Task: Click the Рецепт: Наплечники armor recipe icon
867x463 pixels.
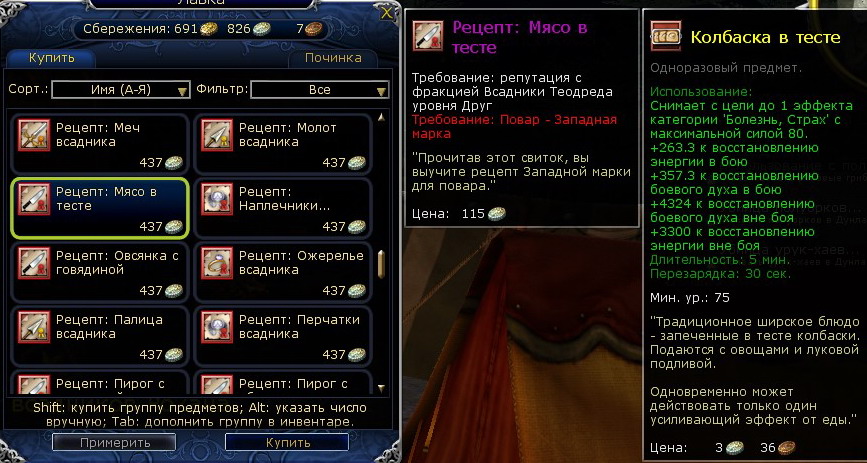Action: pyautogui.click(x=217, y=199)
